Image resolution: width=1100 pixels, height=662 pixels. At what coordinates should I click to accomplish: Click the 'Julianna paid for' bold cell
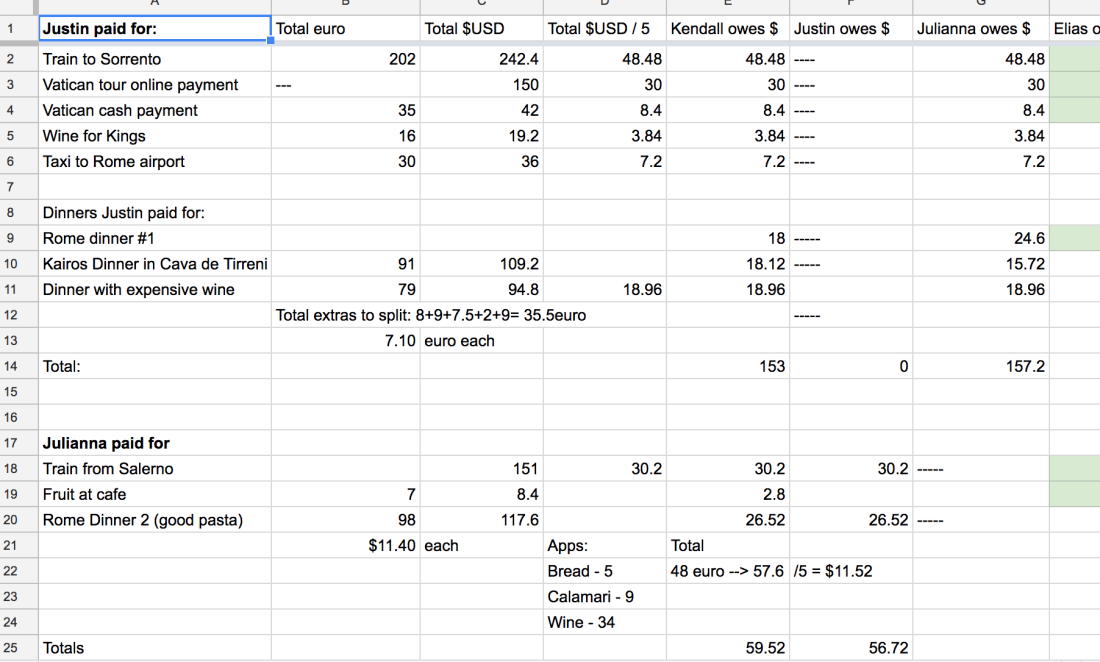tap(154, 443)
